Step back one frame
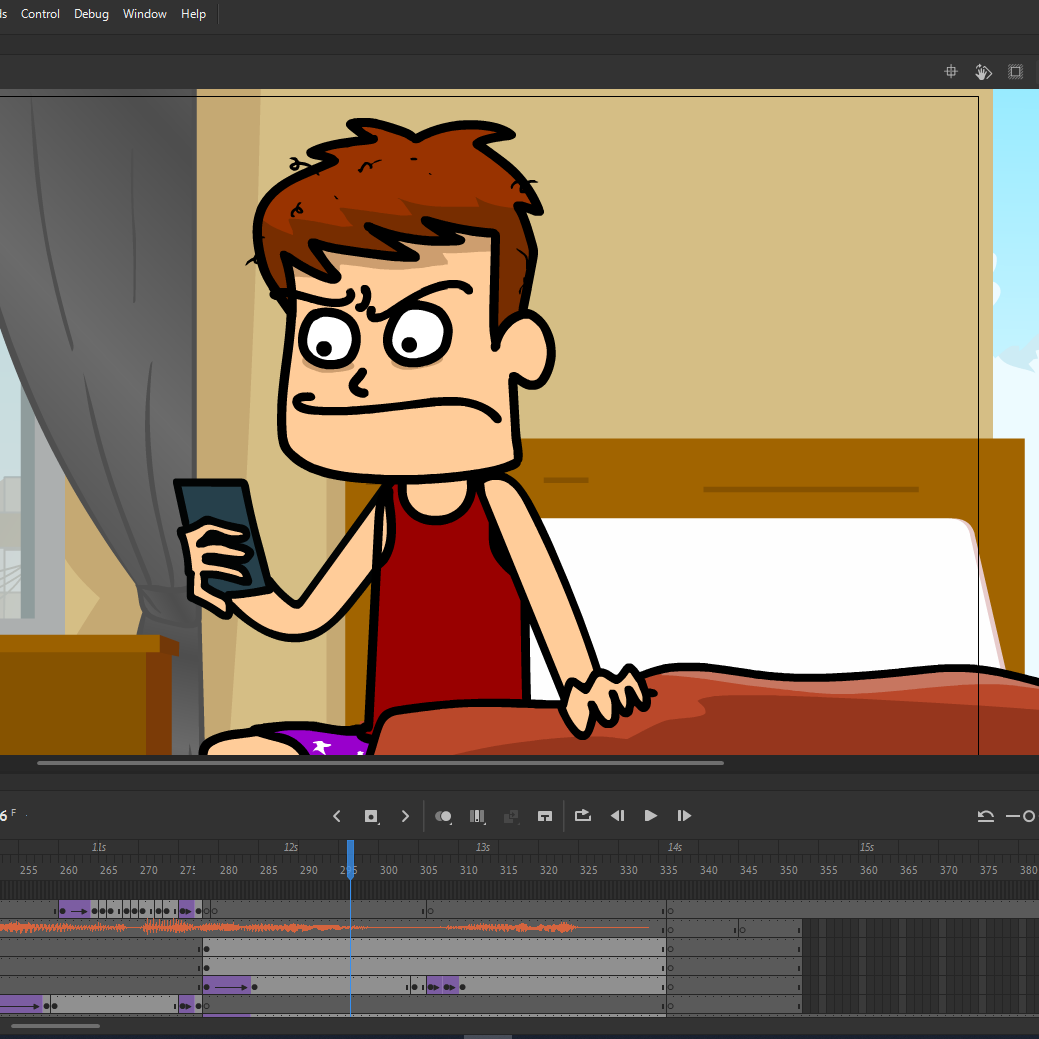1039x1039 pixels. coord(617,816)
